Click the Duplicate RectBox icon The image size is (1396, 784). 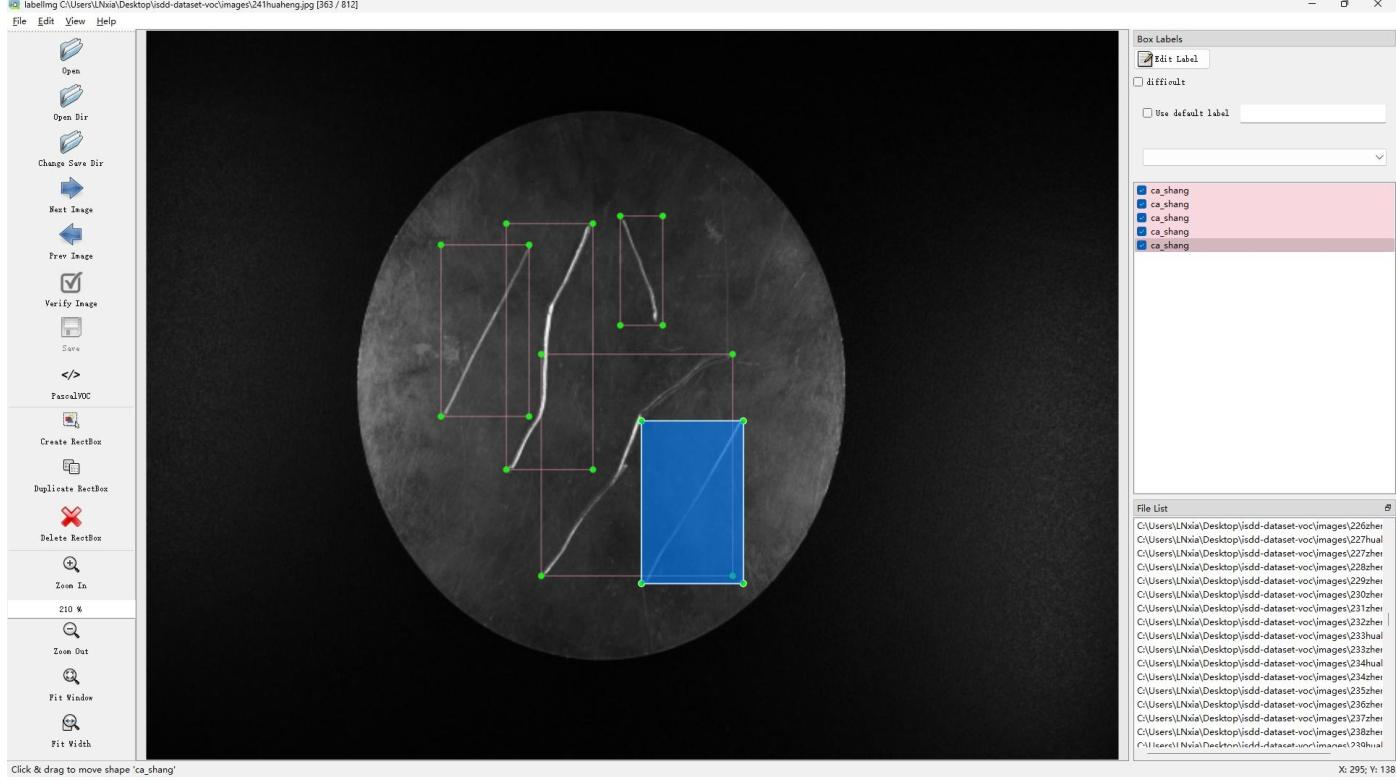click(x=70, y=467)
